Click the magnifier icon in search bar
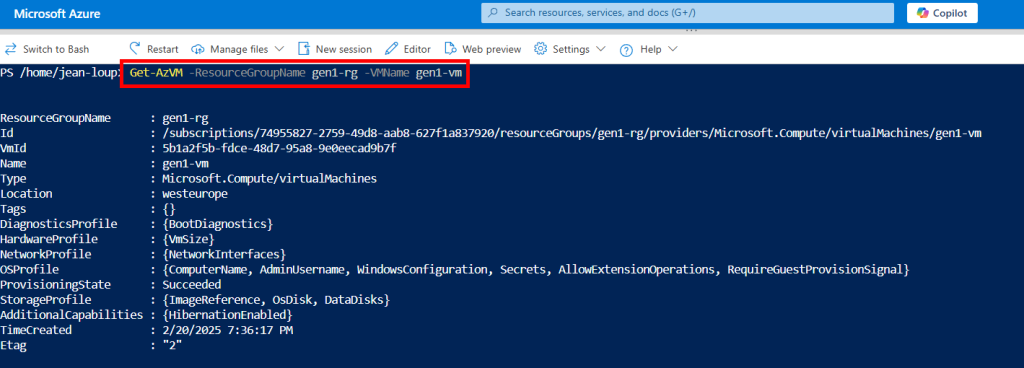The height and width of the screenshot is (368, 1024). [x=493, y=12]
